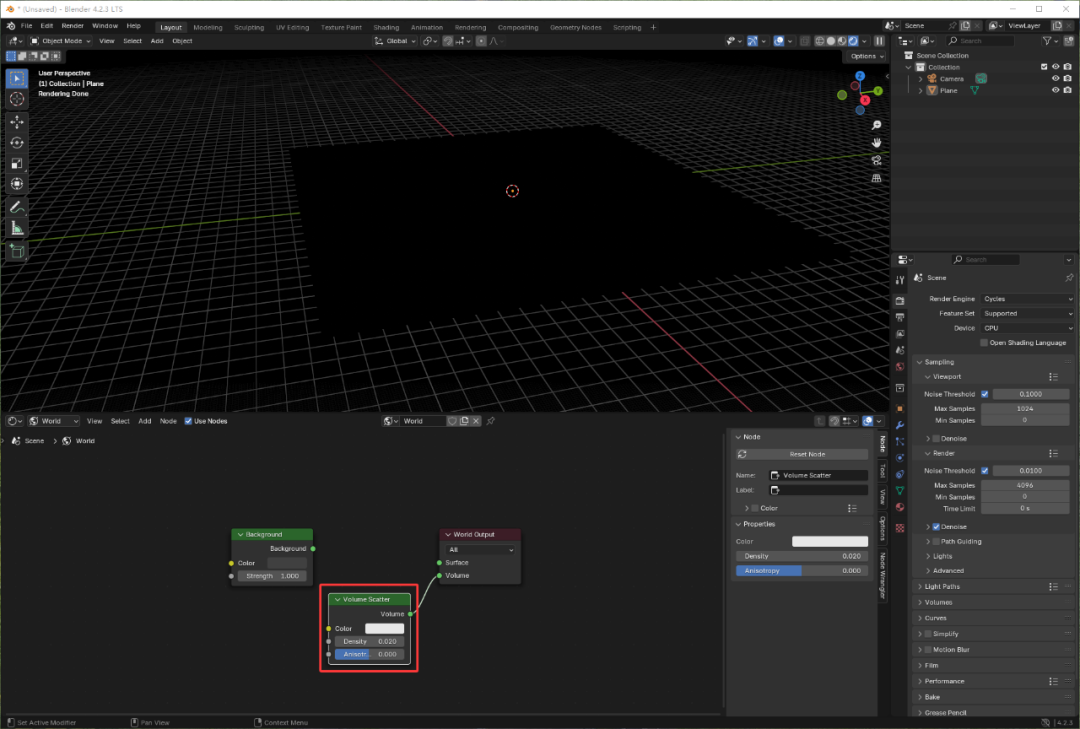This screenshot has width=1080, height=729.
Task: Open the Node Wrangler sidebar tab
Action: tap(883, 575)
